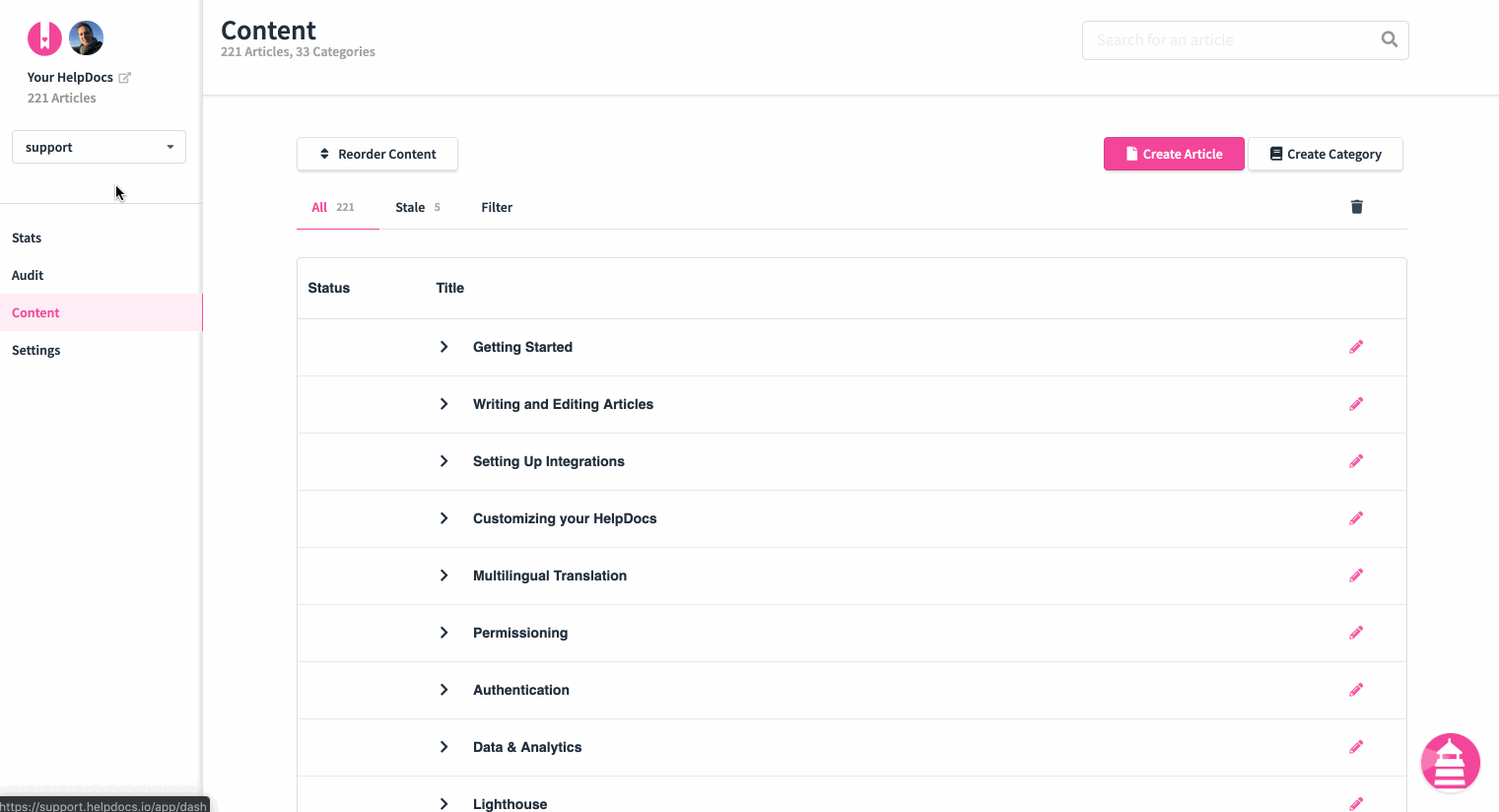Screen dimensions: 1499x812
Task: Open external link icon beside Your HelpDocs
Action: pos(124,77)
